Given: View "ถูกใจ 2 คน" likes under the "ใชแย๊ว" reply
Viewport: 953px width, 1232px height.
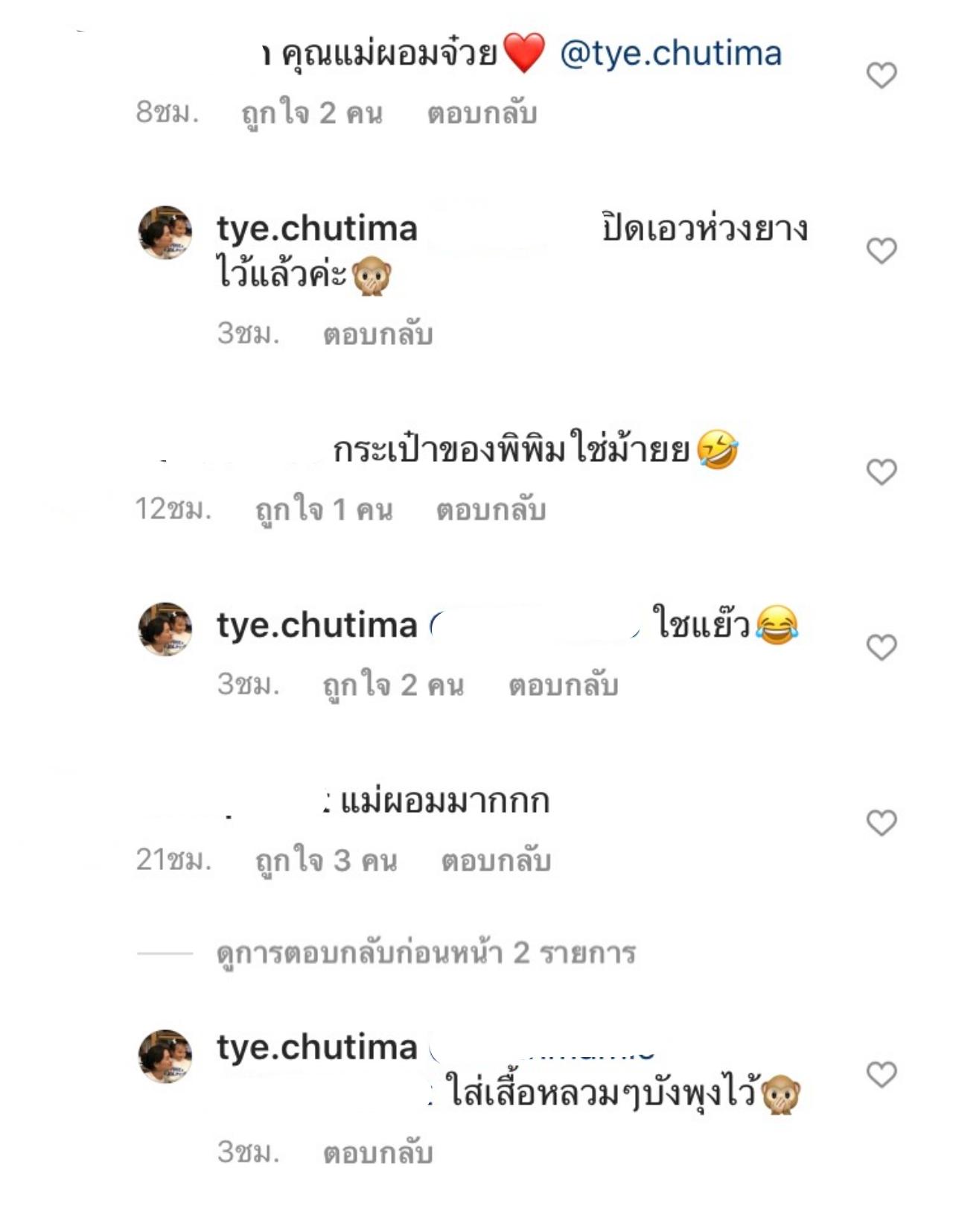Looking at the screenshot, I should pos(392,685).
